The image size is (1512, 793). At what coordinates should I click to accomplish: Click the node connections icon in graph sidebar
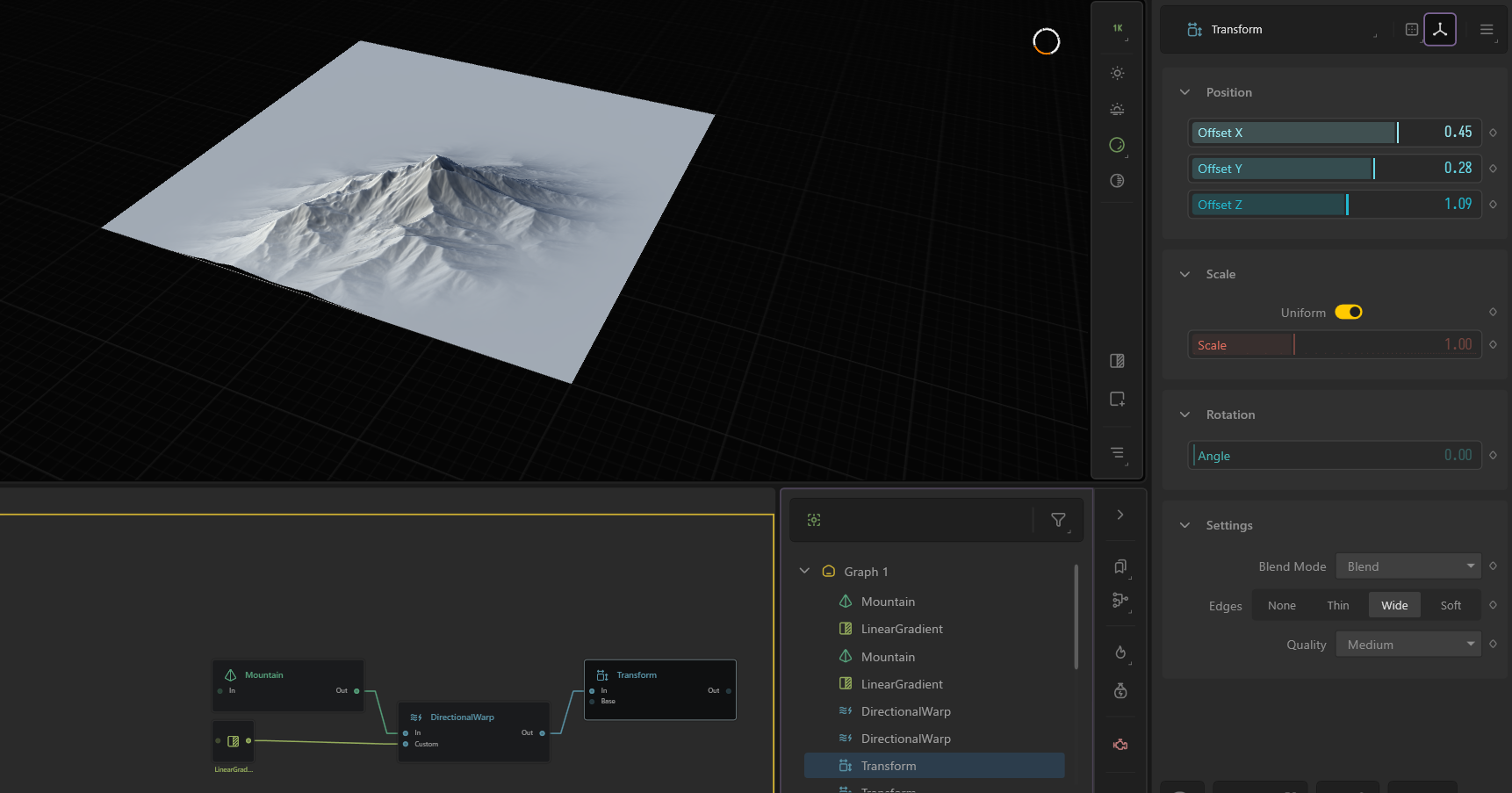click(1120, 601)
